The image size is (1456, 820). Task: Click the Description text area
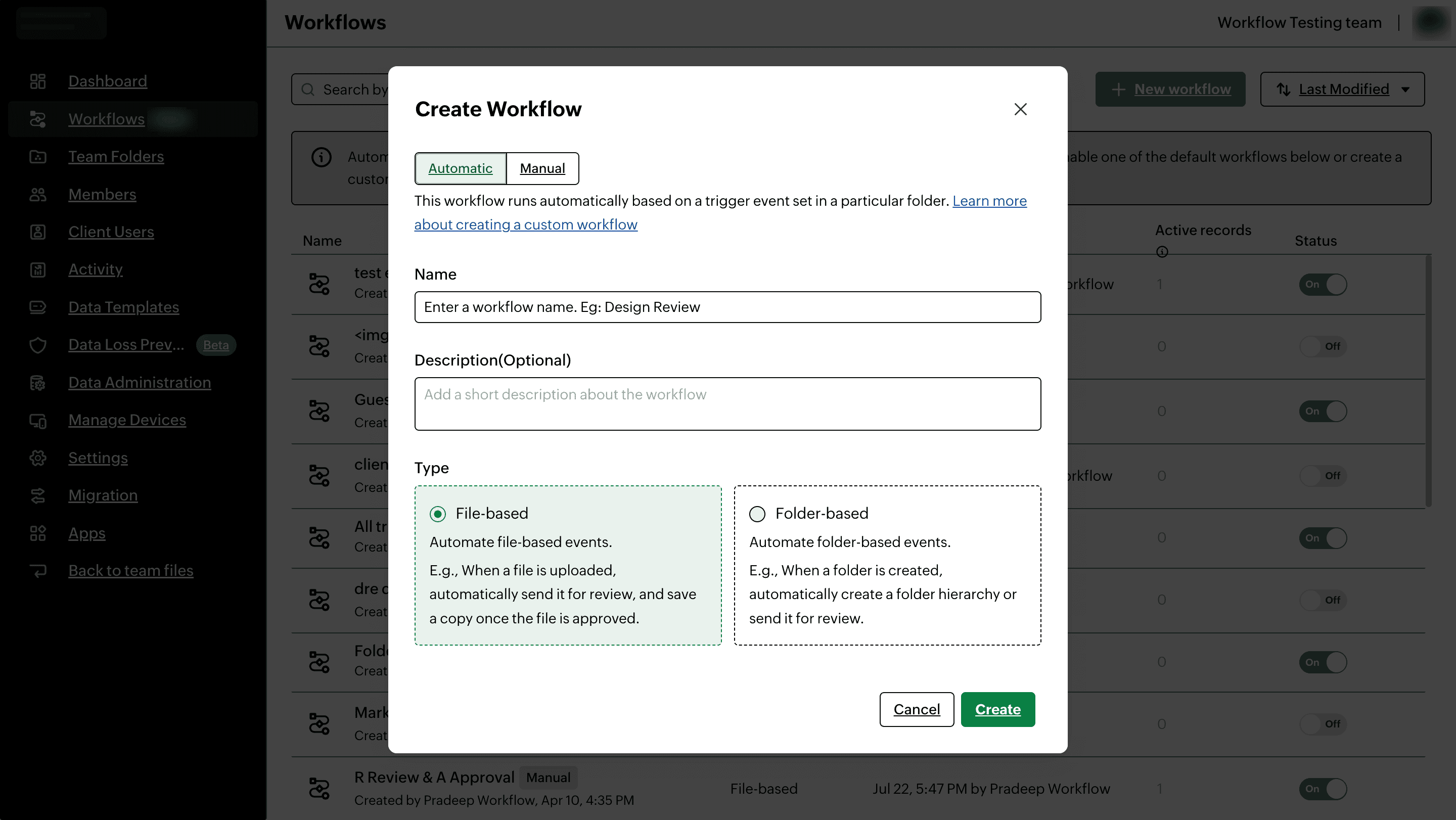coord(727,403)
